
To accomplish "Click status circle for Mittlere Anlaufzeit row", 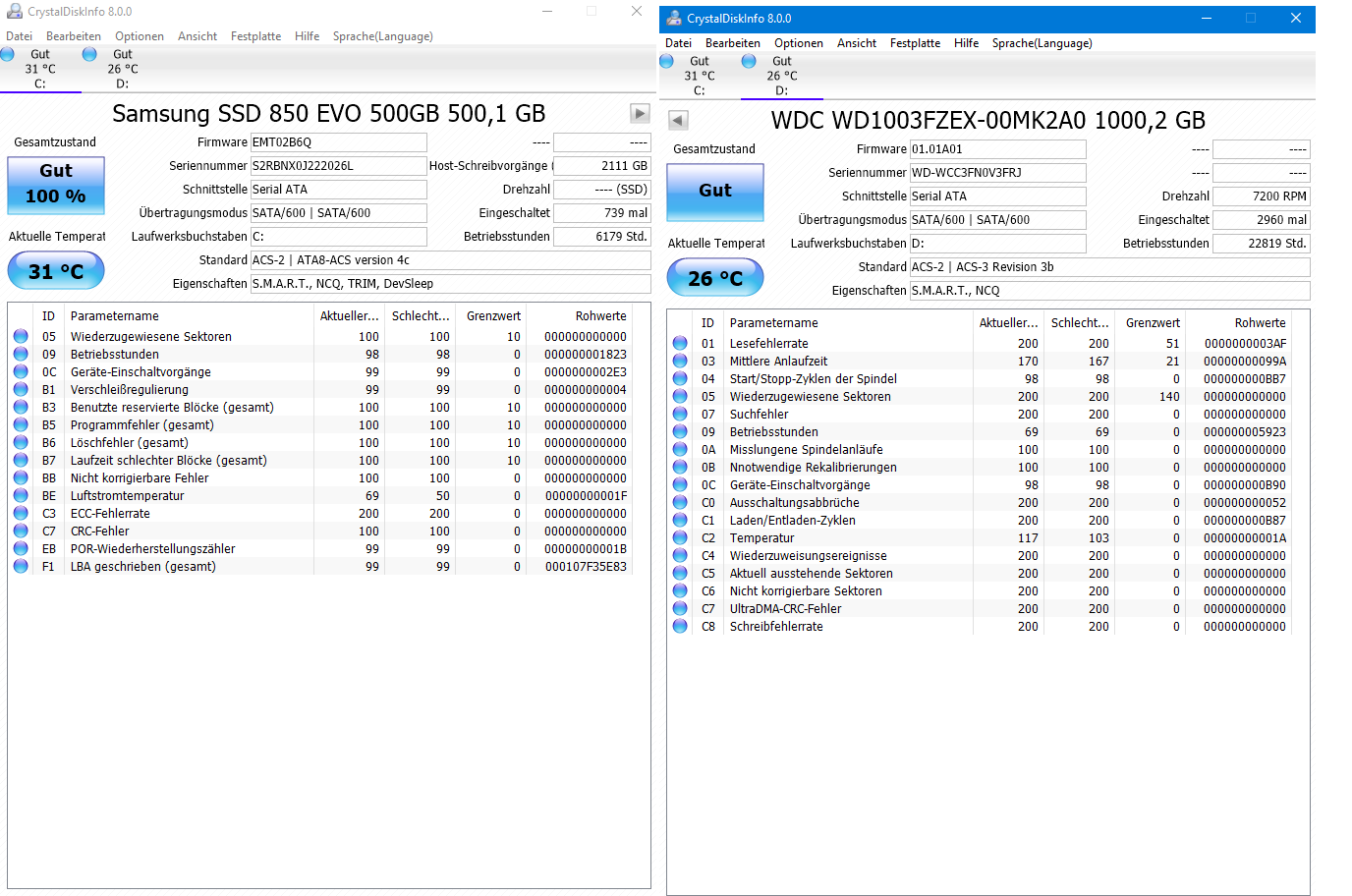I will click(x=680, y=361).
